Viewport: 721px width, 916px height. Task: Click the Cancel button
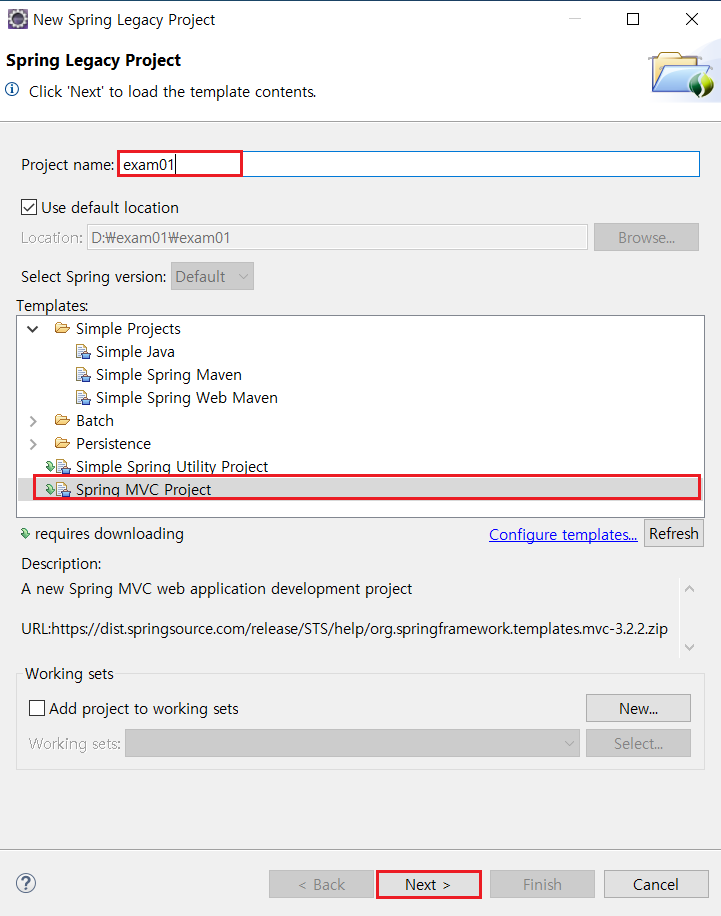click(656, 884)
